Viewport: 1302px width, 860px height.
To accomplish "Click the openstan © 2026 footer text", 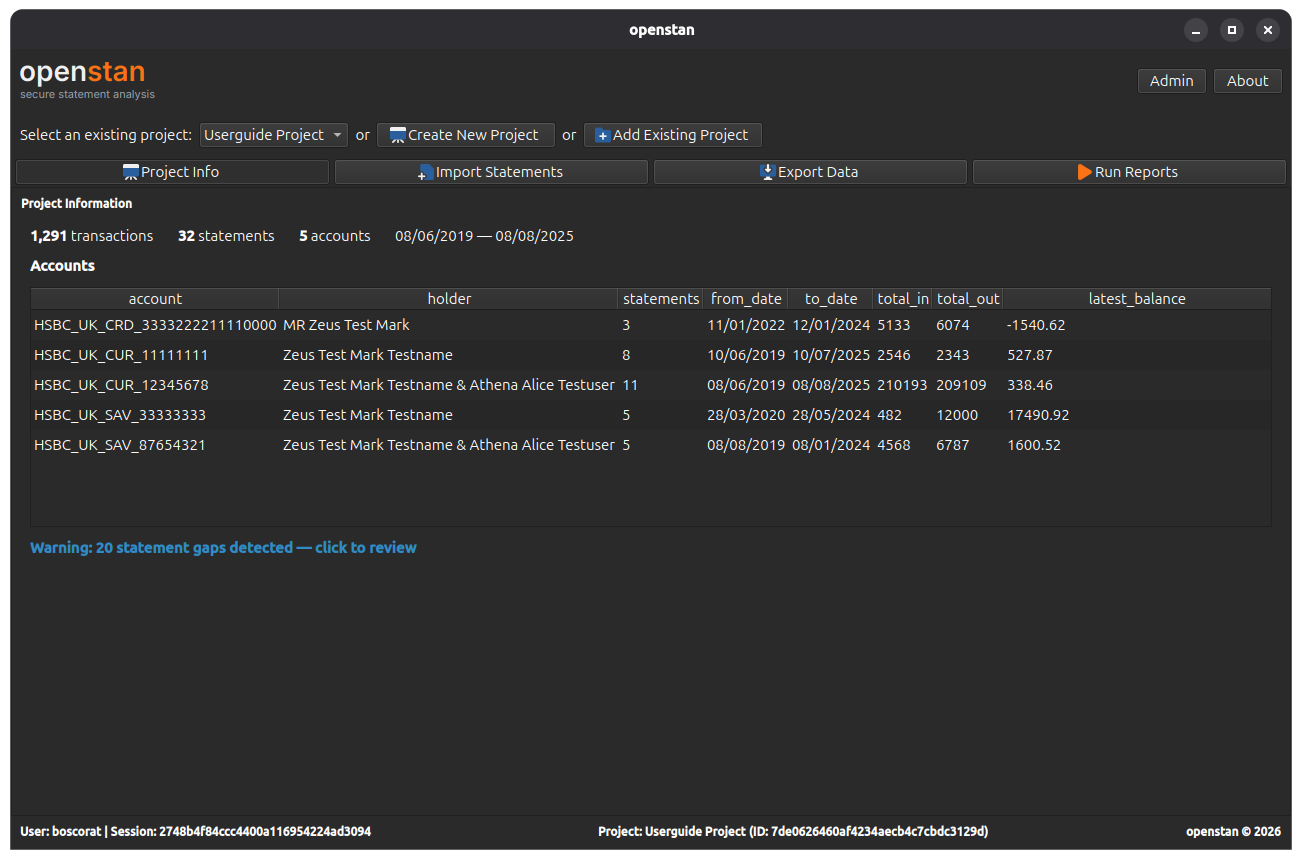I will [x=1233, y=831].
